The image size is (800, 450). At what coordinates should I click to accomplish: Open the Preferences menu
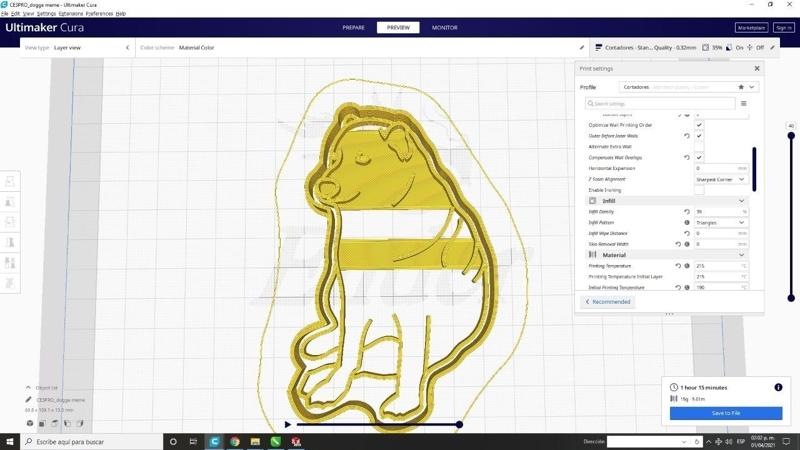point(99,14)
